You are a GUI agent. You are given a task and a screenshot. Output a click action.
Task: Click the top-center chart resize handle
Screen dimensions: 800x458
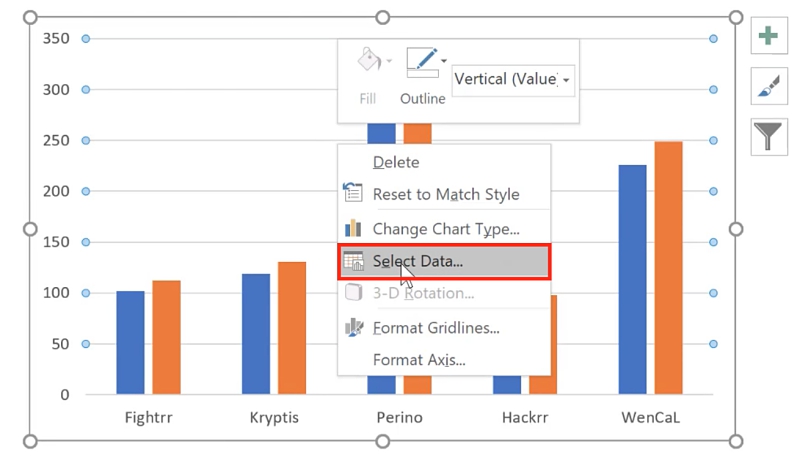click(x=383, y=18)
